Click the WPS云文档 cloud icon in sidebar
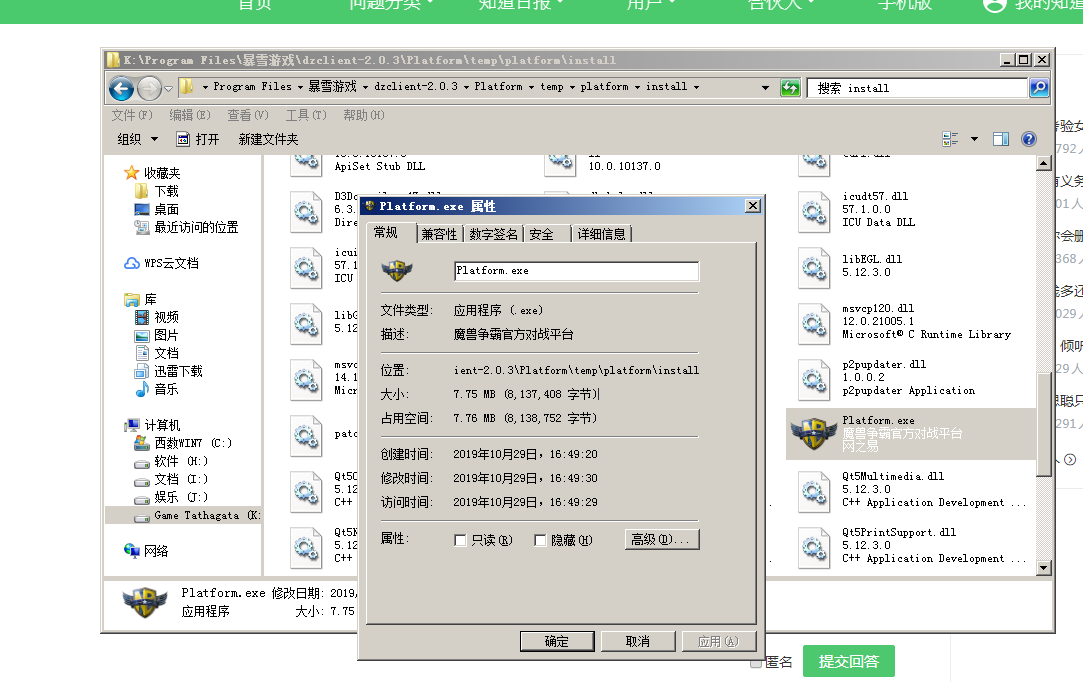The height and width of the screenshot is (682, 1083). (133, 262)
